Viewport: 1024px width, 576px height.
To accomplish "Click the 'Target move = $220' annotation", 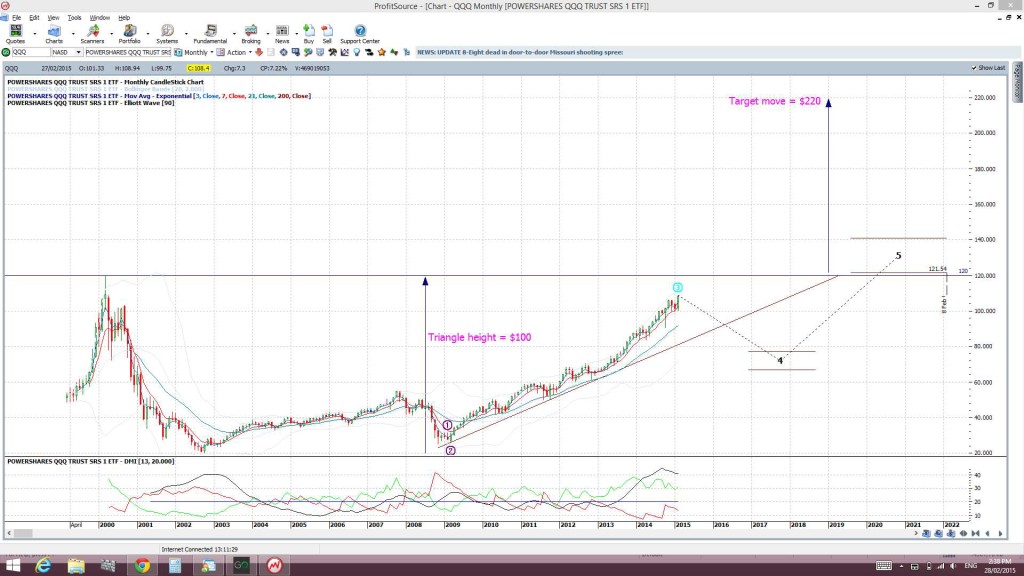I will coord(775,101).
